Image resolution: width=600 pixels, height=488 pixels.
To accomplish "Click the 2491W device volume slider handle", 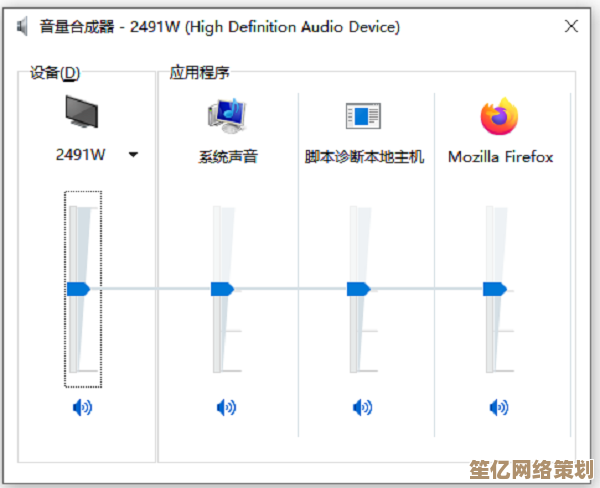I will 78,289.
